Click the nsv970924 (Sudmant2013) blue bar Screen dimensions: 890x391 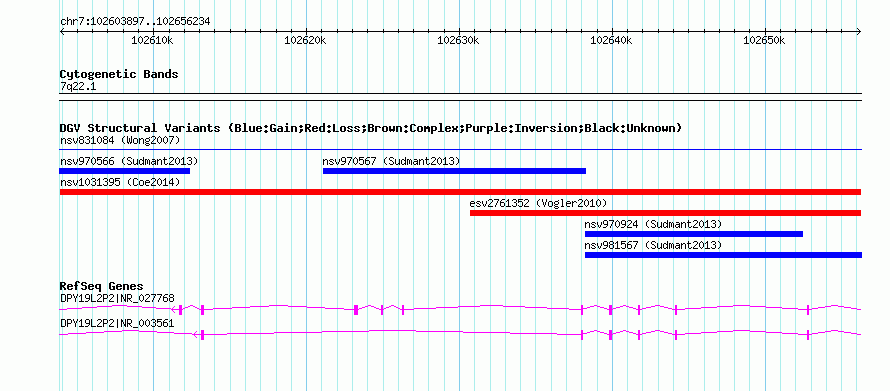pos(694,234)
